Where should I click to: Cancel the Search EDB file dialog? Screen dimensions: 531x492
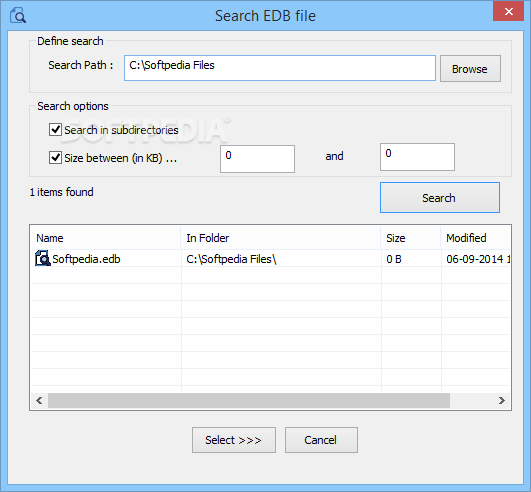point(321,440)
